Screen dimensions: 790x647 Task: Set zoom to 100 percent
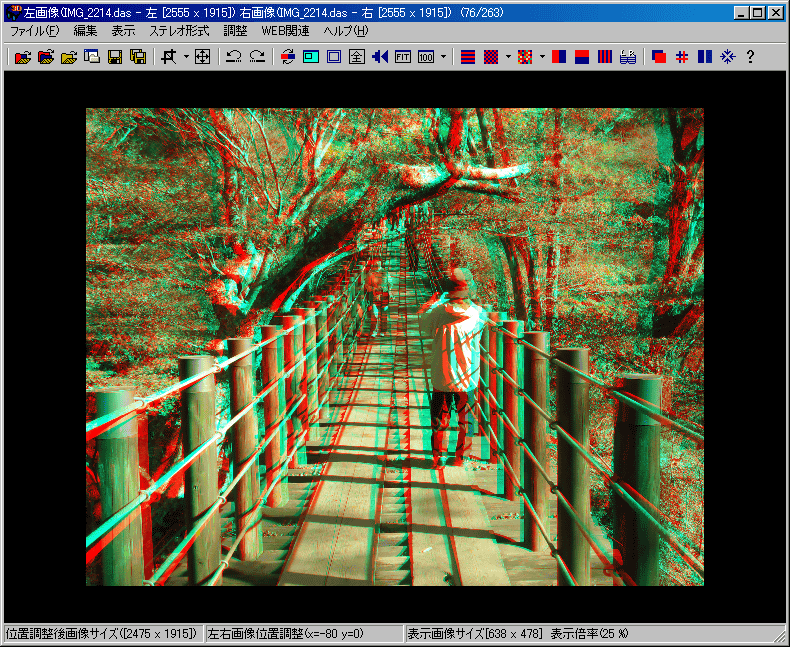click(426, 57)
